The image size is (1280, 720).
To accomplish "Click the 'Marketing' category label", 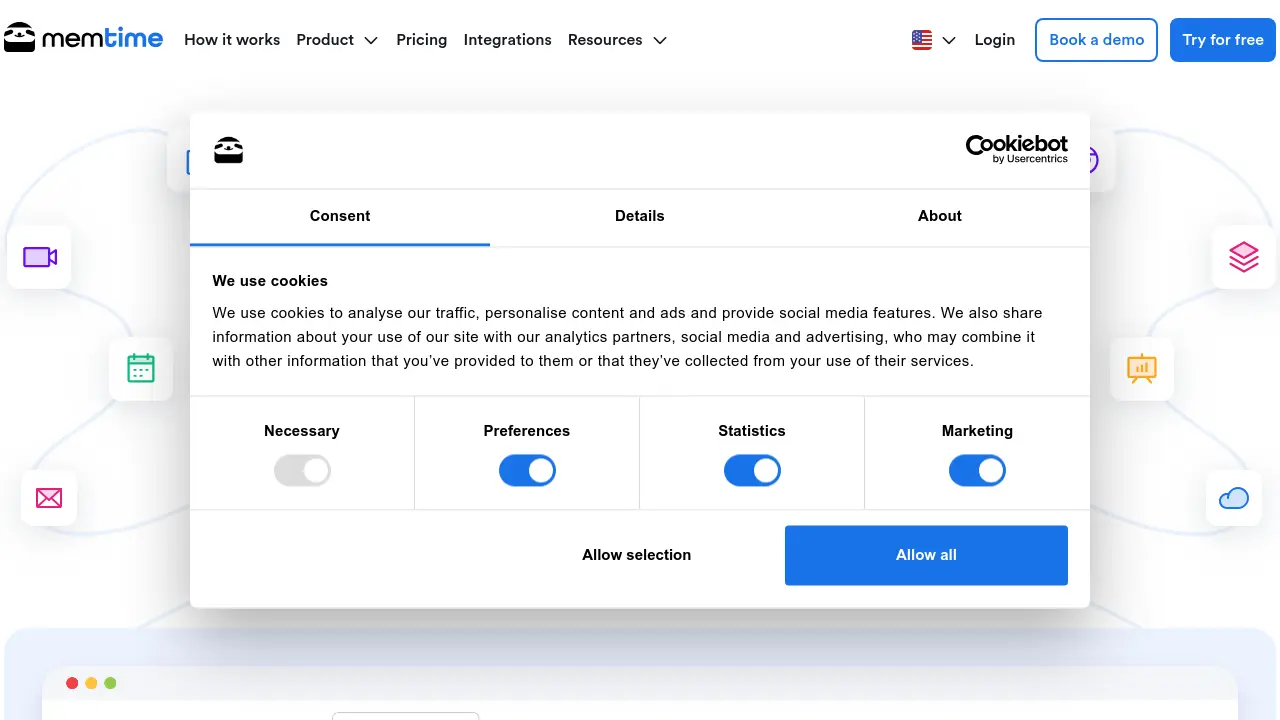I will click(x=977, y=431).
